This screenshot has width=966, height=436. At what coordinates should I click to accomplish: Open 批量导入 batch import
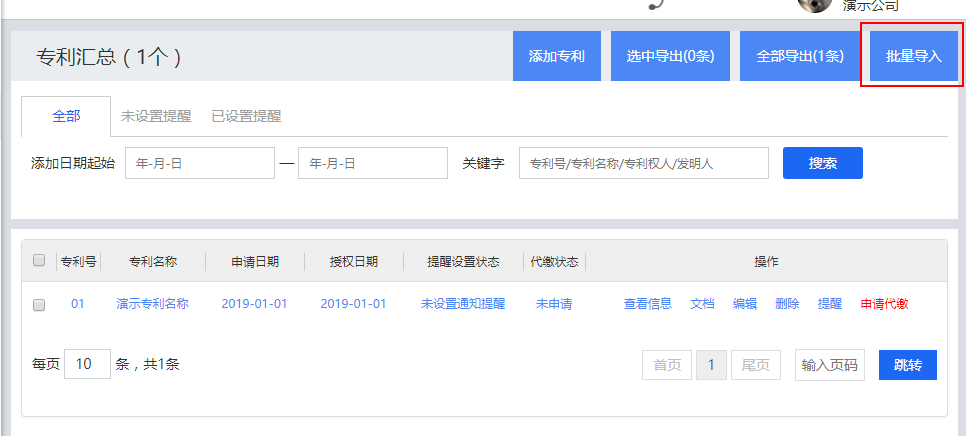914,56
